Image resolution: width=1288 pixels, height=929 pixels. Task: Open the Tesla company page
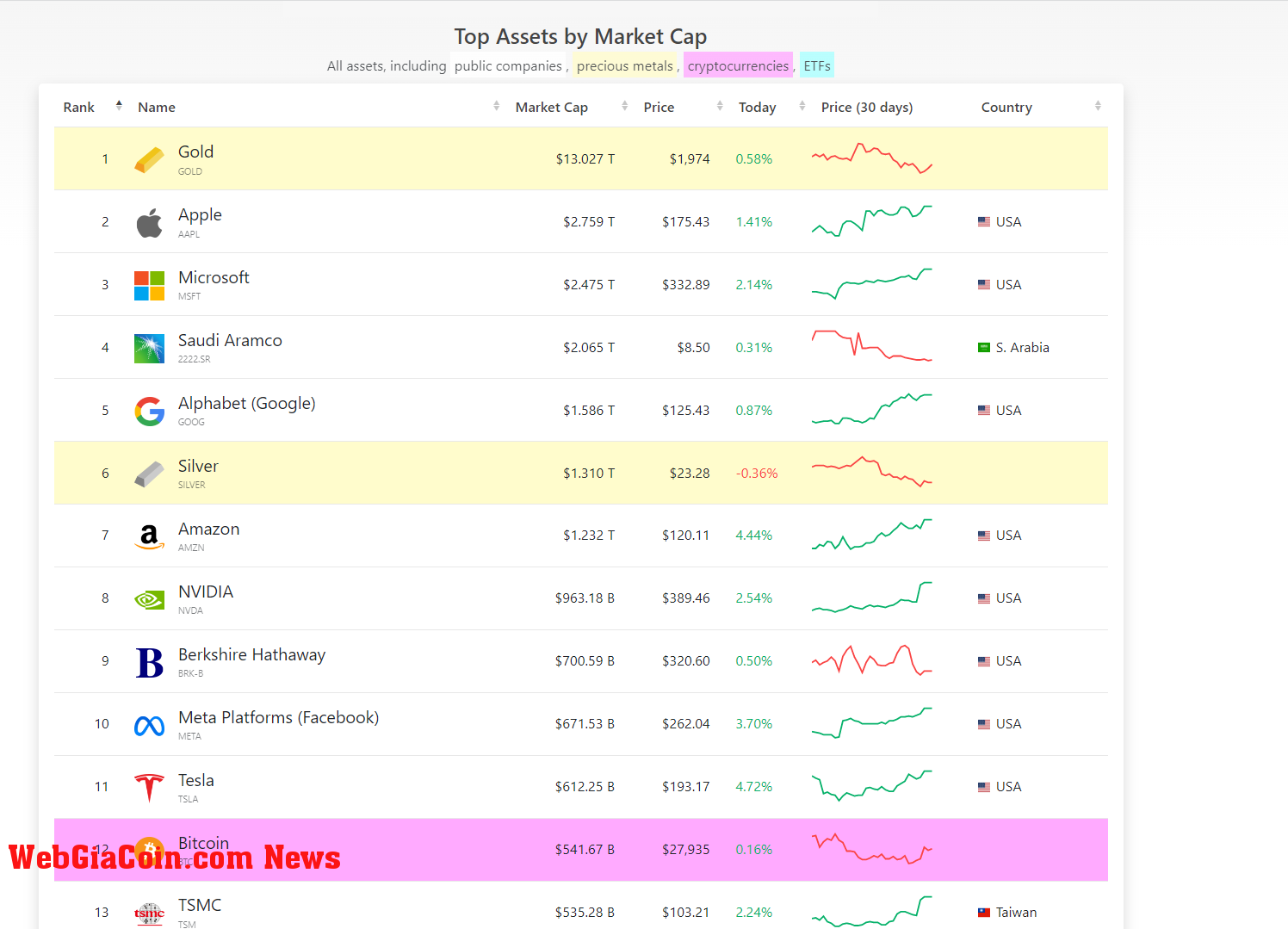196,780
